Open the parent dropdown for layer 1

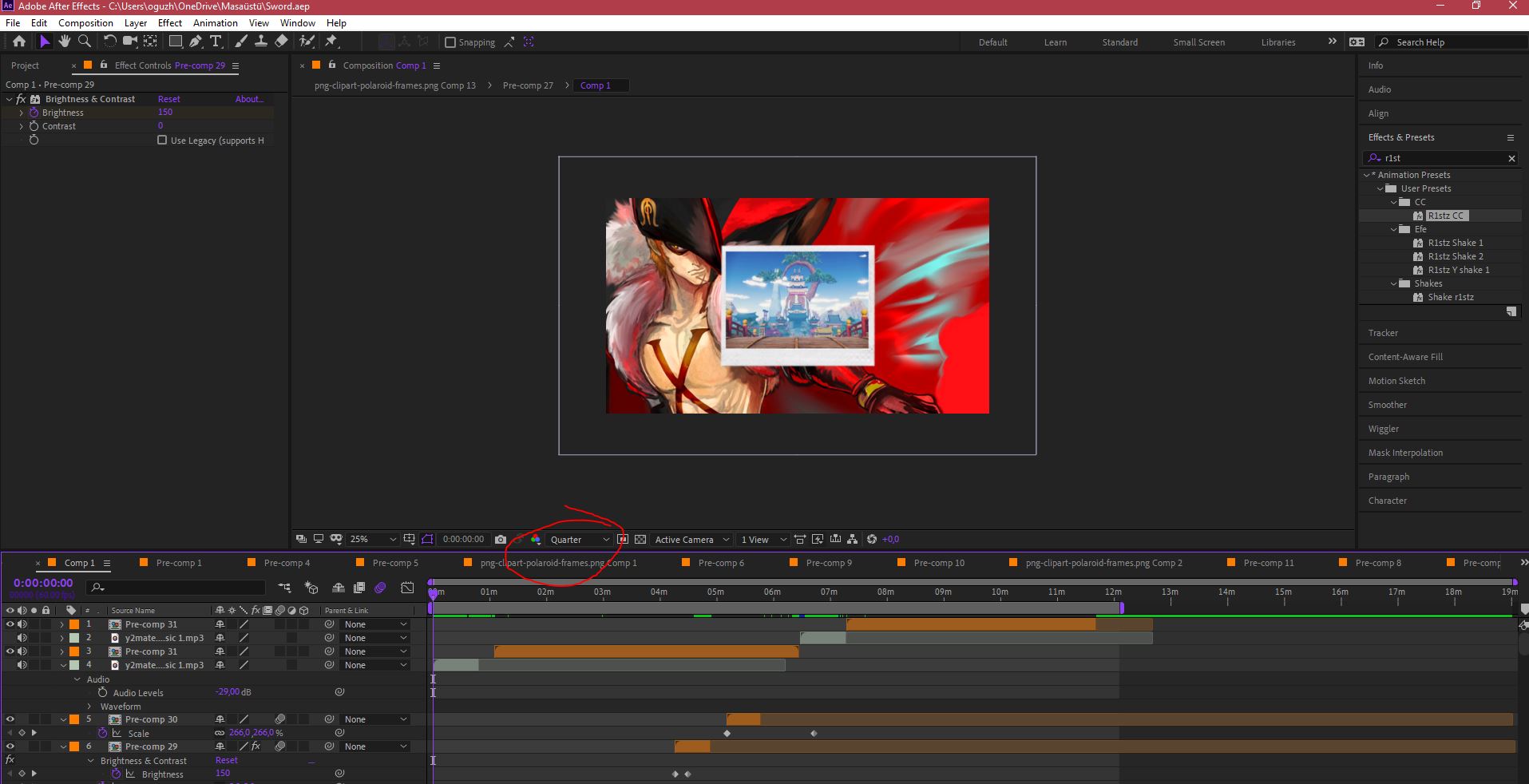click(375, 624)
